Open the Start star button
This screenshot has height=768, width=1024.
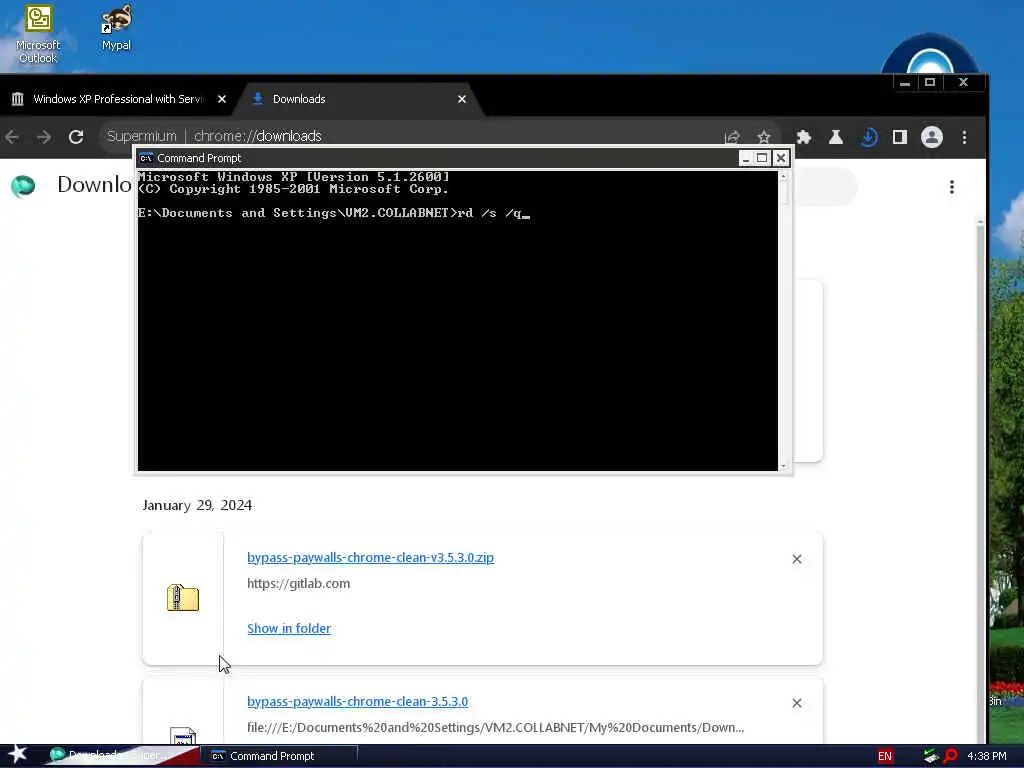point(18,754)
